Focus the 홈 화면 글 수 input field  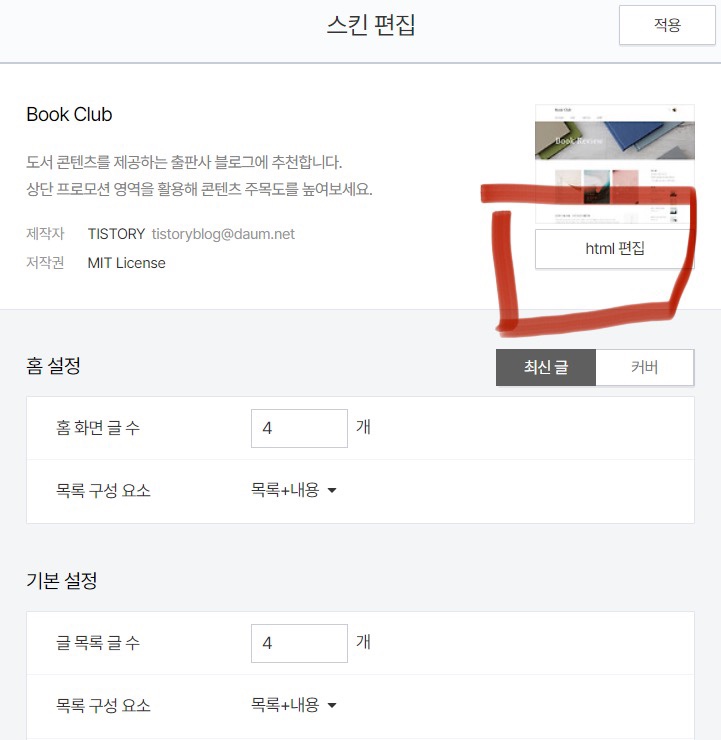coord(299,429)
